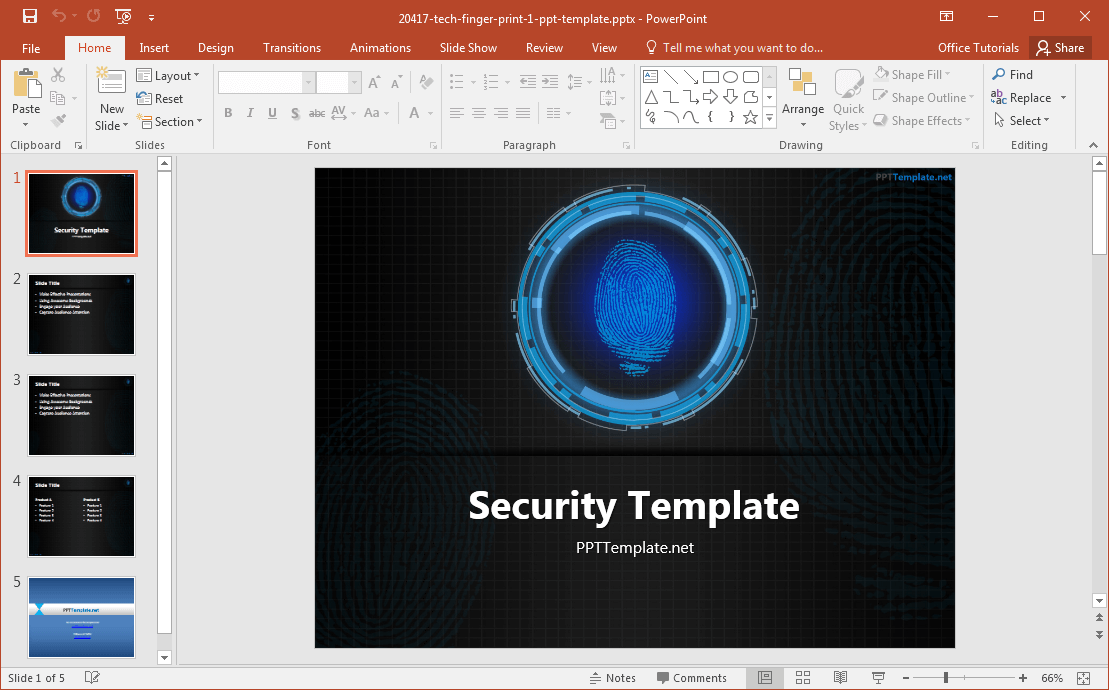The image size is (1109, 690).
Task: Select slide 4 thumbnail in the panel
Action: click(81, 516)
